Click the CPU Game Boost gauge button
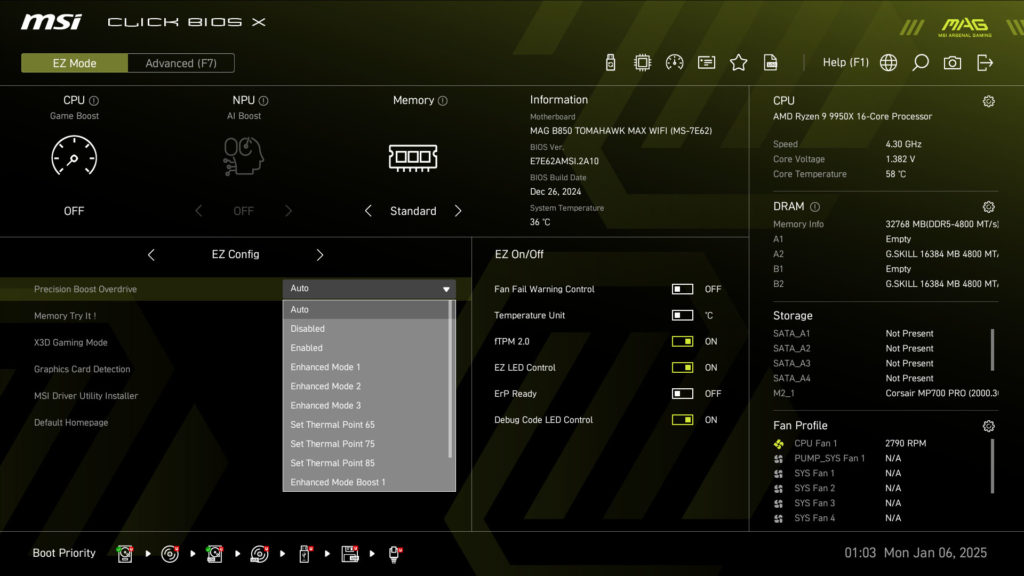1024x576 pixels. 74,157
